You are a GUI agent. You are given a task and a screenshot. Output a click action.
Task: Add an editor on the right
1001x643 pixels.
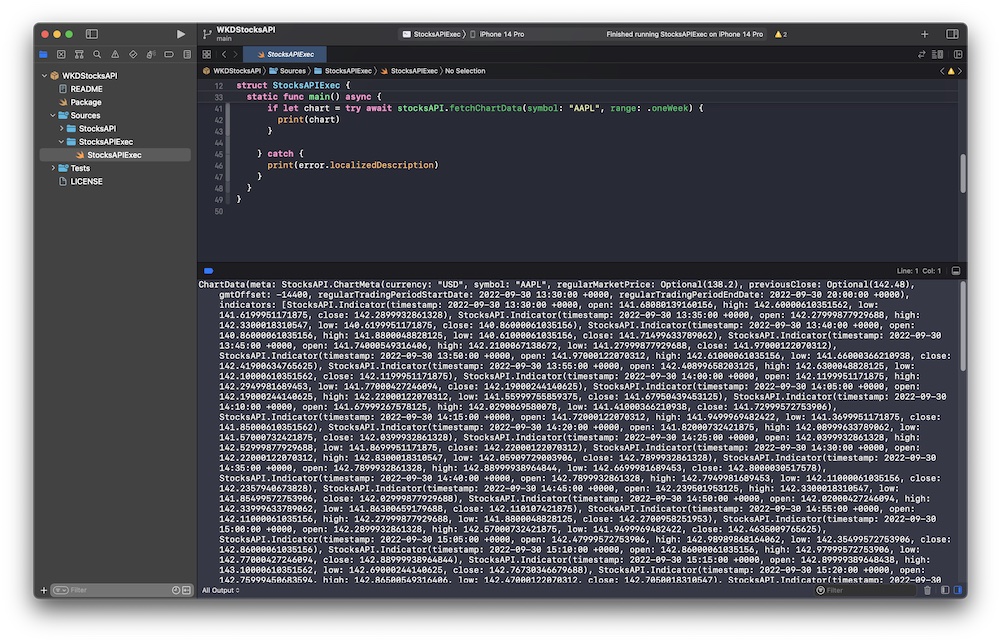point(958,55)
